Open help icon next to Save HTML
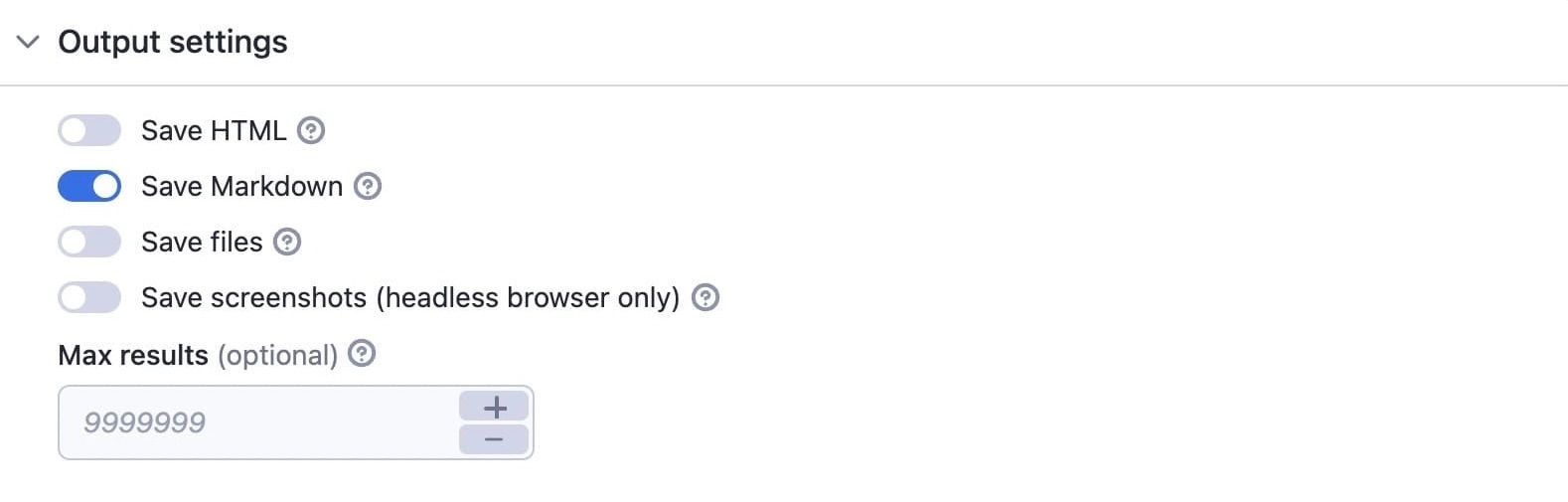1568x502 pixels. (x=311, y=130)
